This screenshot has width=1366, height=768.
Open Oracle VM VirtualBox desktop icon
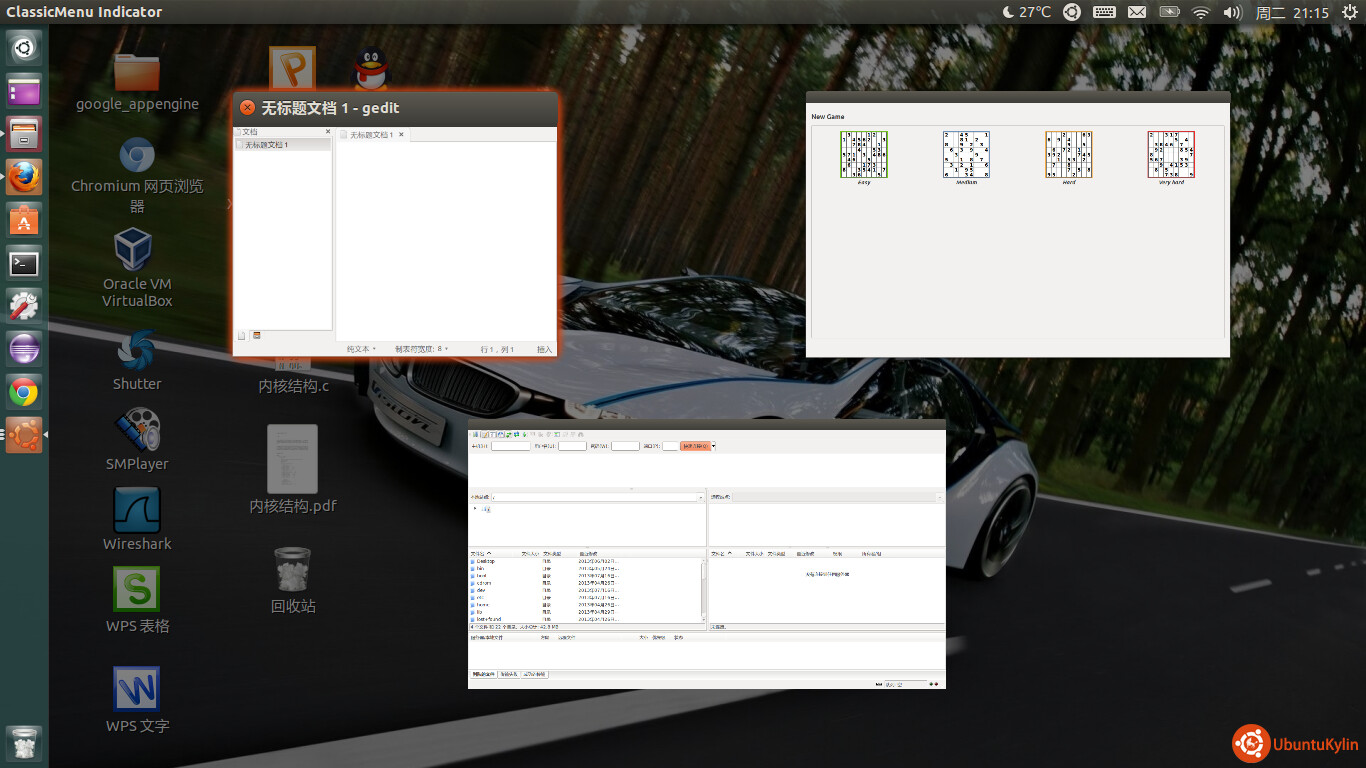137,268
